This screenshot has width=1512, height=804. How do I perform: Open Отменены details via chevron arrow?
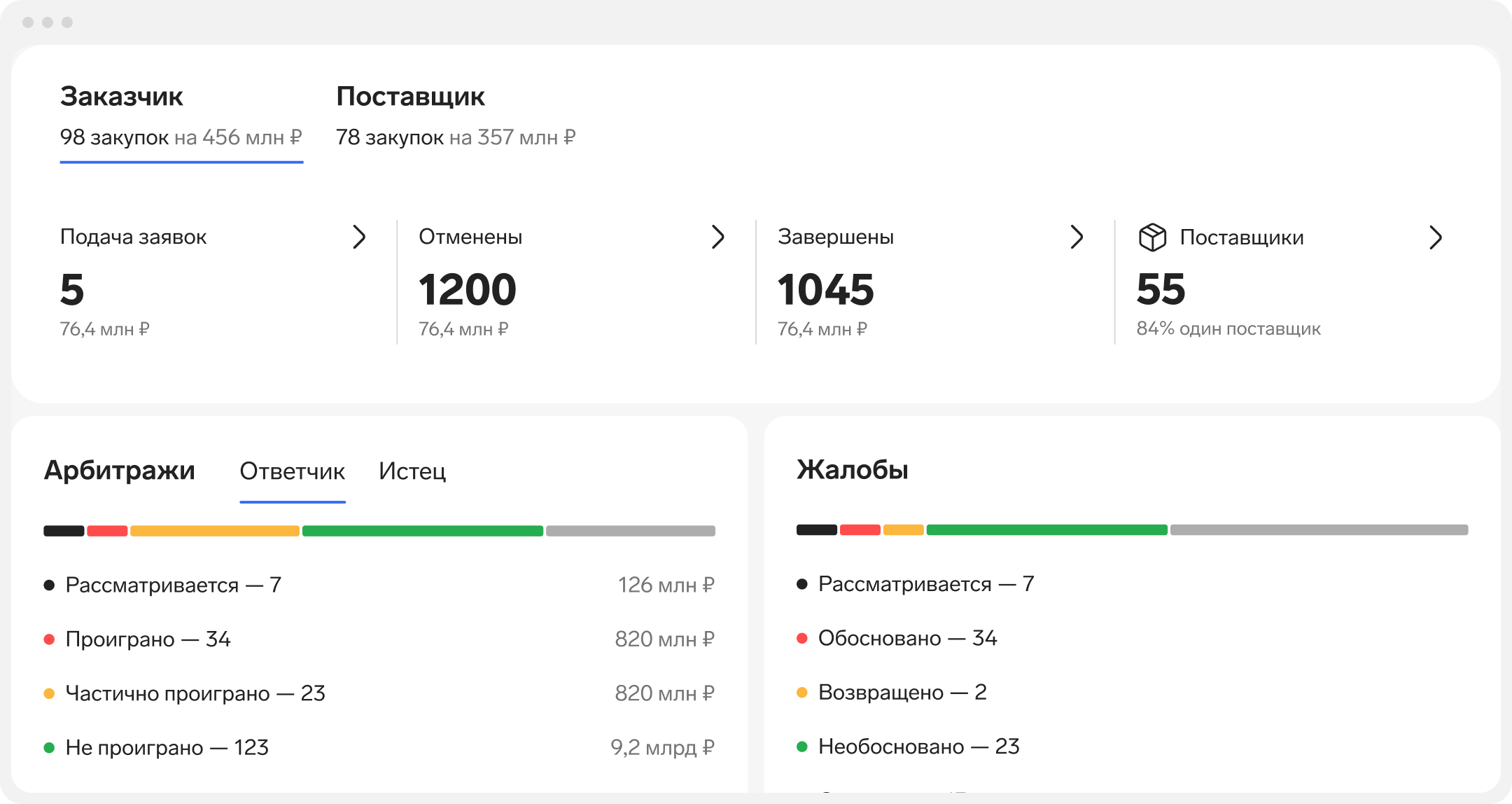pyautogui.click(x=717, y=237)
